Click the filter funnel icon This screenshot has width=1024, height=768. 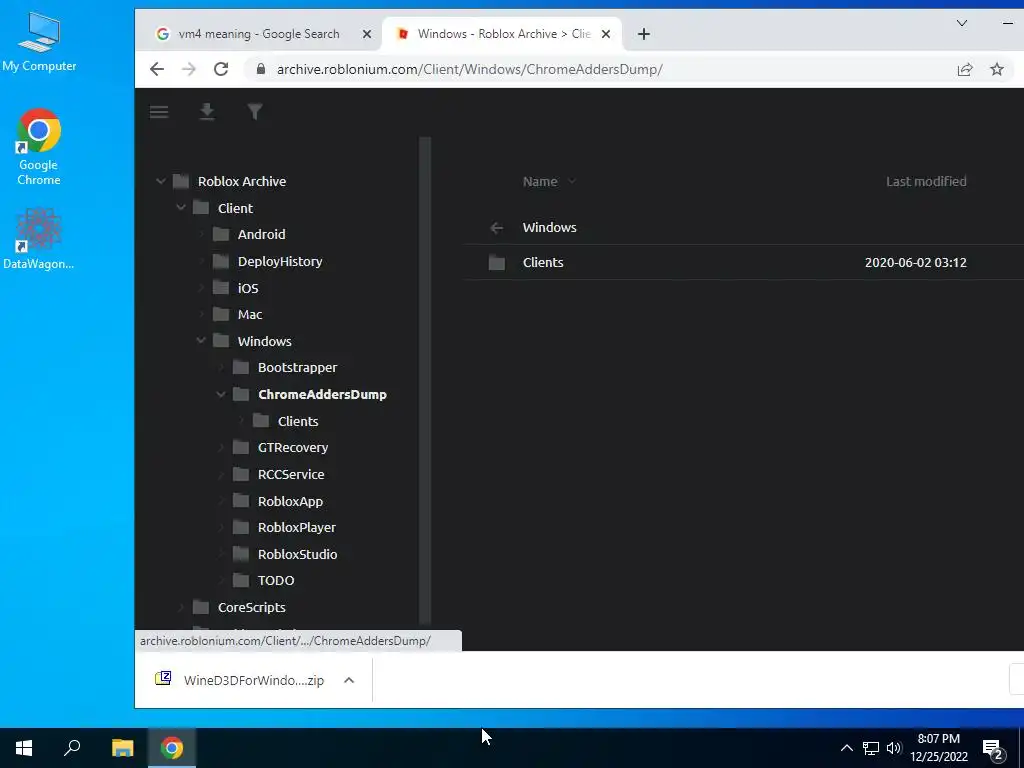click(x=255, y=112)
